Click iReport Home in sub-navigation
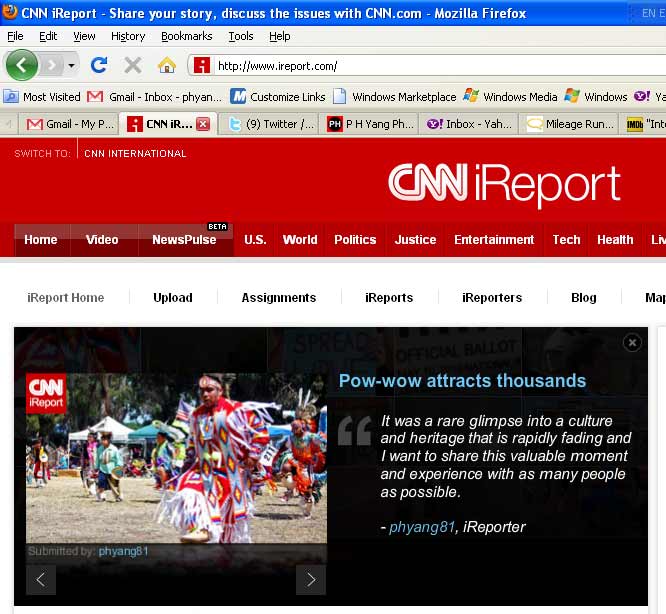Viewport: 666px width, 614px height. click(65, 297)
